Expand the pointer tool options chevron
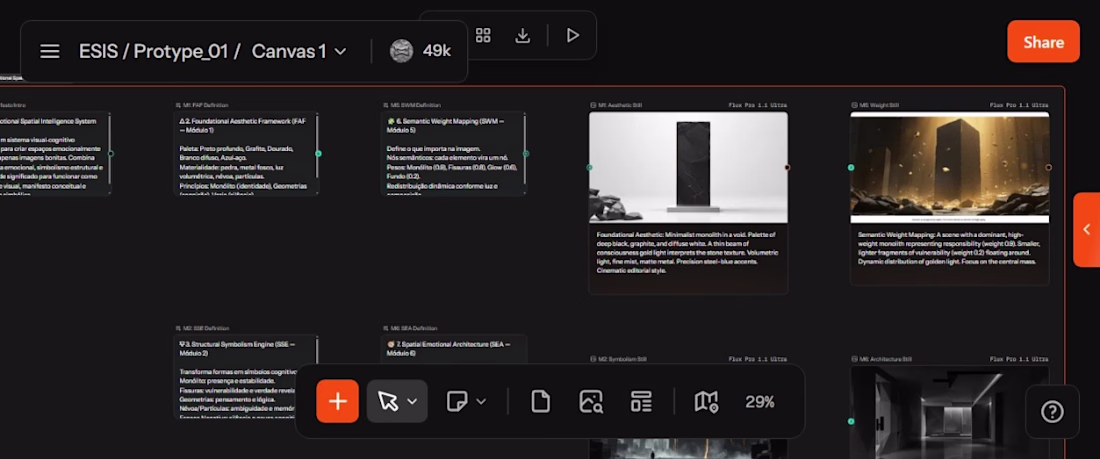The height and width of the screenshot is (459, 1100). click(x=412, y=401)
